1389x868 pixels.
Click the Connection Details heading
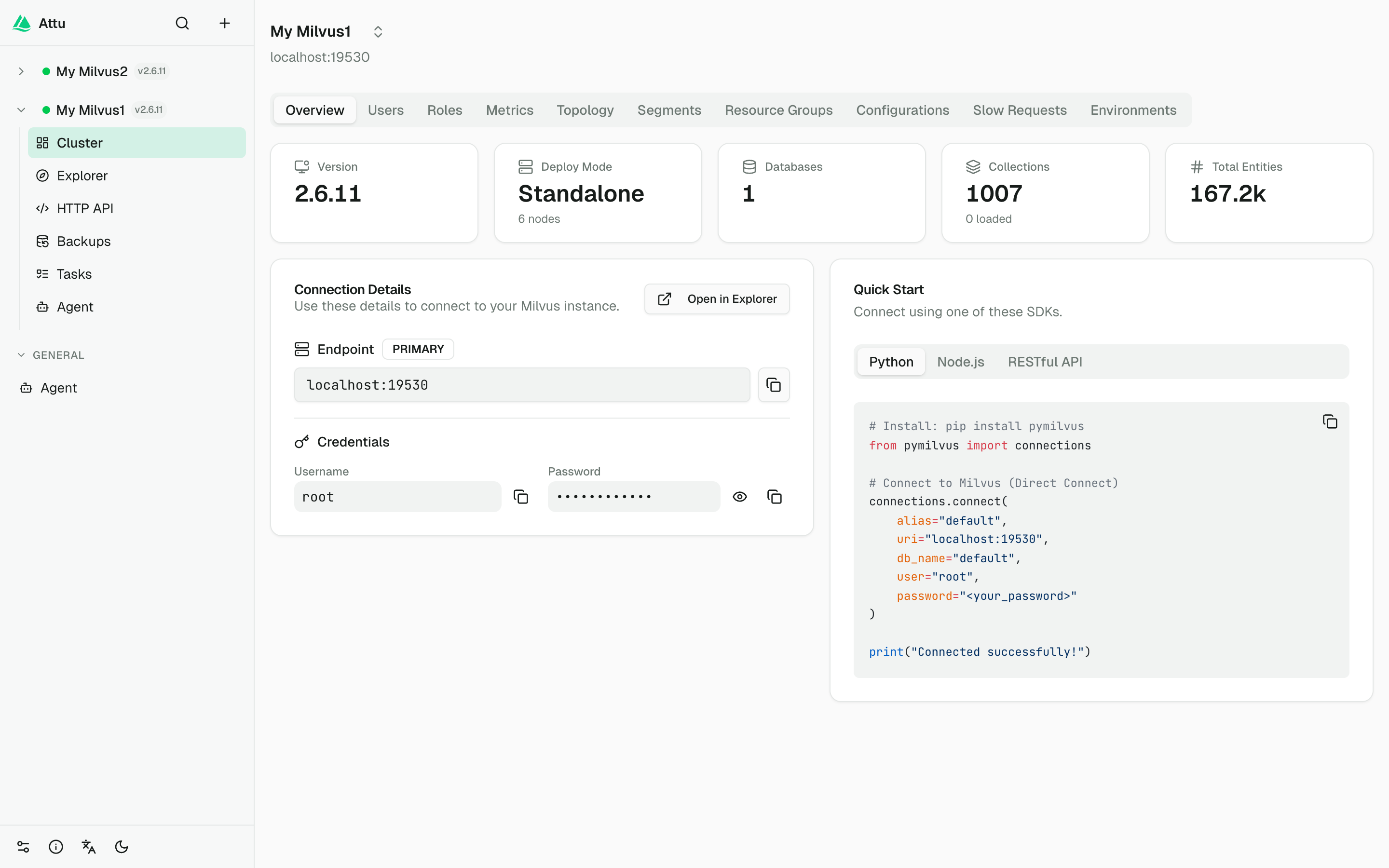point(353,289)
